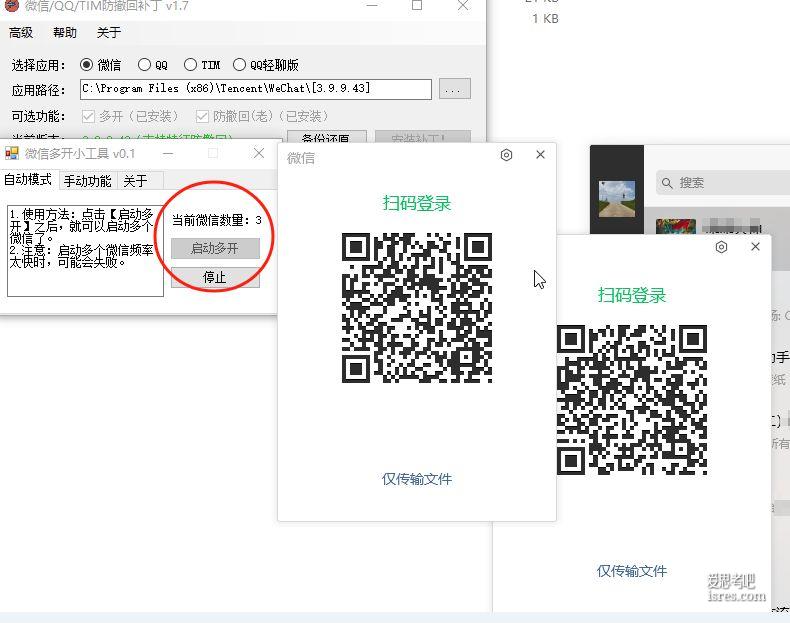The width and height of the screenshot is (790, 623).
Task: Click 扫码登录 heading in first login window
Action: point(417,203)
